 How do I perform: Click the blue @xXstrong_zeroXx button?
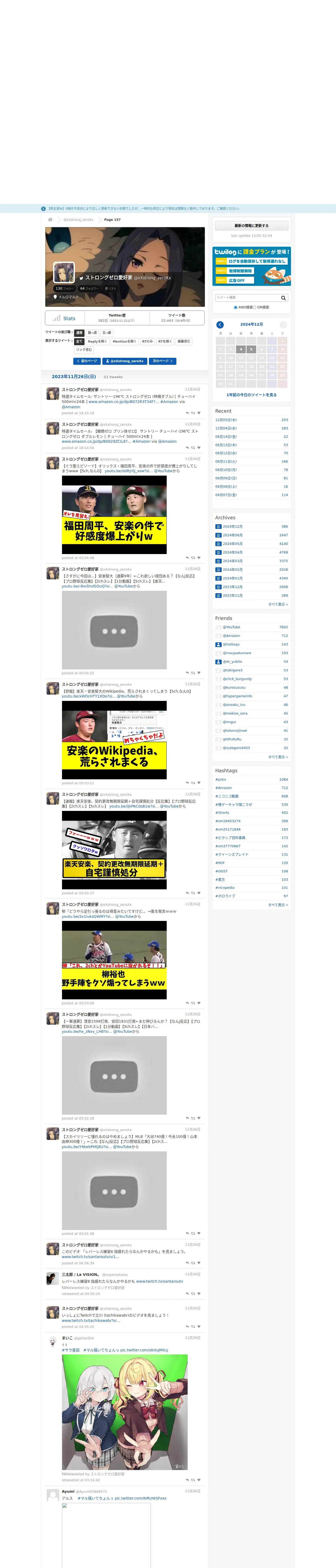pos(125,361)
